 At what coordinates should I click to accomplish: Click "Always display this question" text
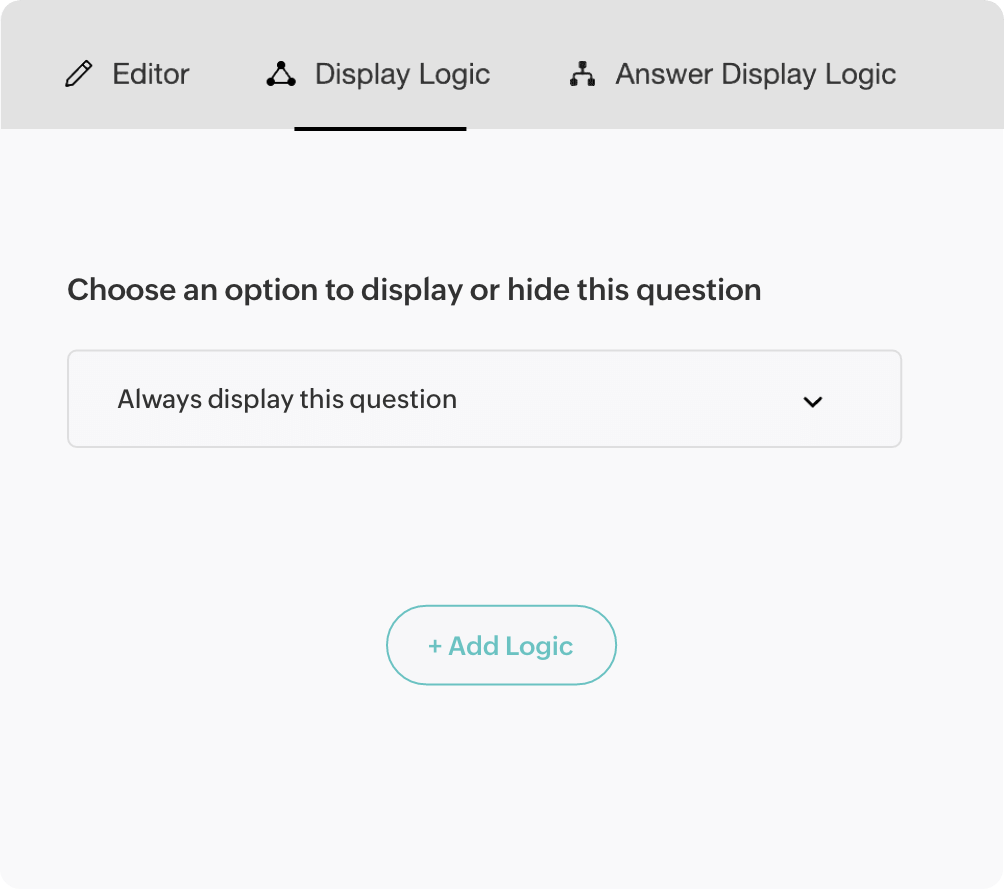(287, 399)
